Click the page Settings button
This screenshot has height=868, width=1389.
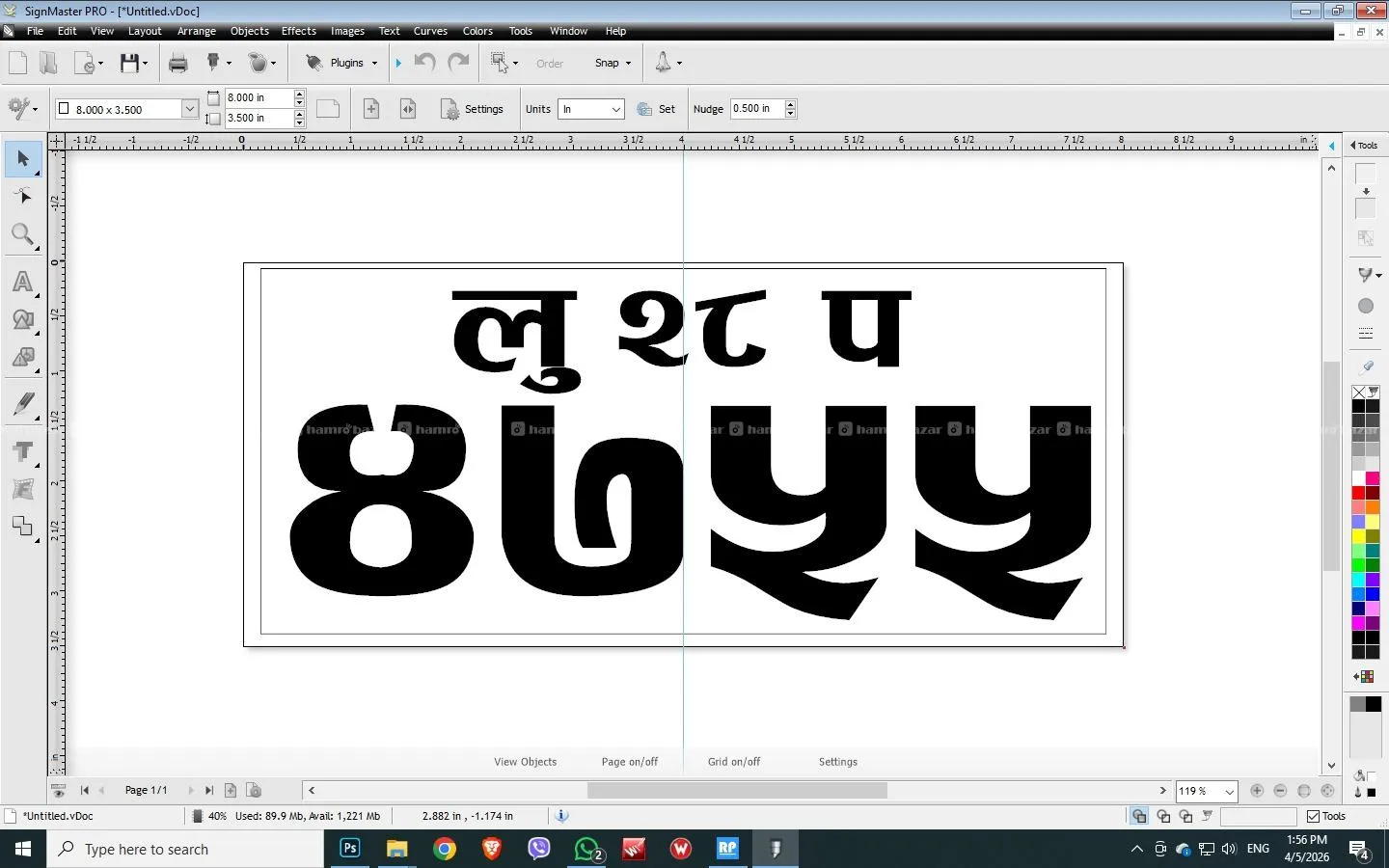tap(472, 109)
